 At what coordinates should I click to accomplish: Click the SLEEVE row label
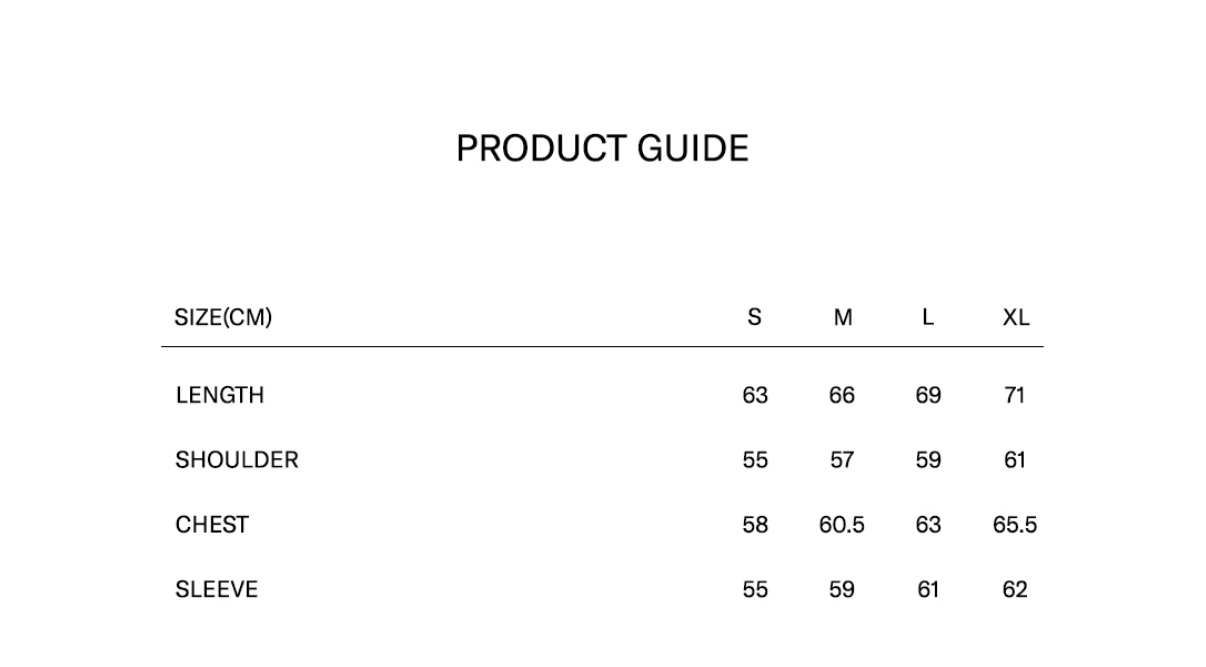click(216, 590)
